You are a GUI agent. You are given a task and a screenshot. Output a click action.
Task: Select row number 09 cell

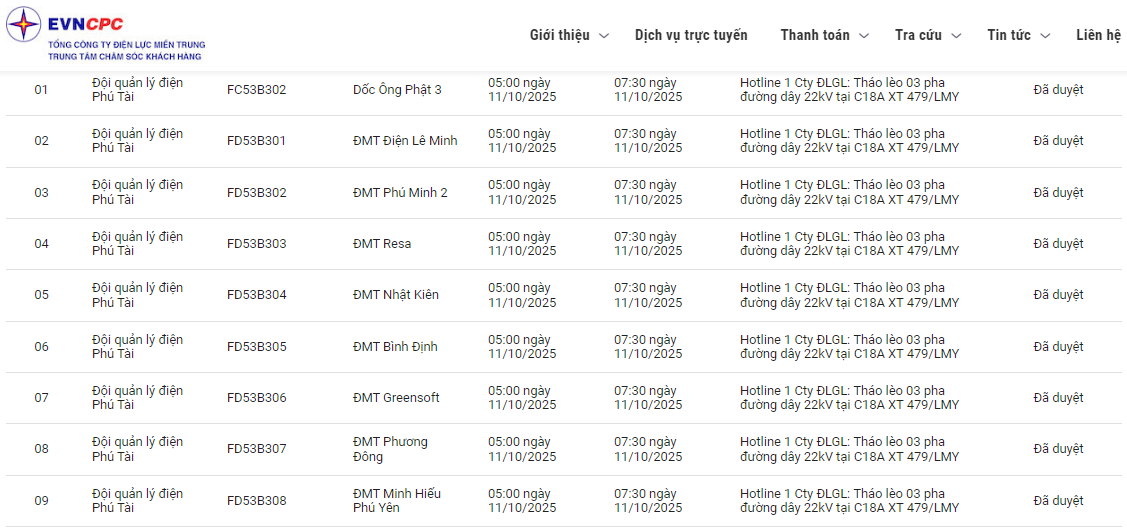(x=41, y=501)
